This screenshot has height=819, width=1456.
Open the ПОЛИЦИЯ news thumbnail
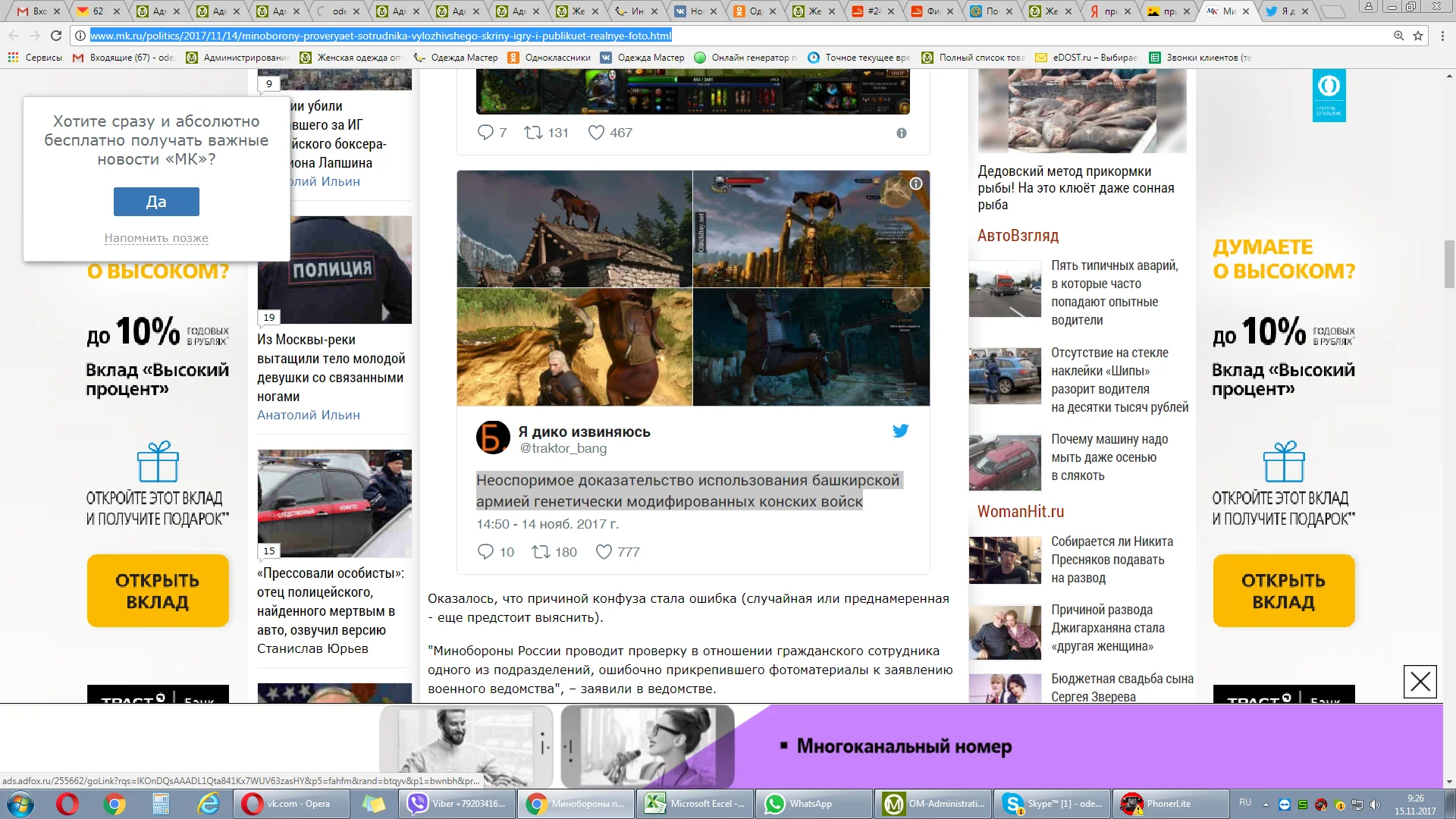click(334, 270)
